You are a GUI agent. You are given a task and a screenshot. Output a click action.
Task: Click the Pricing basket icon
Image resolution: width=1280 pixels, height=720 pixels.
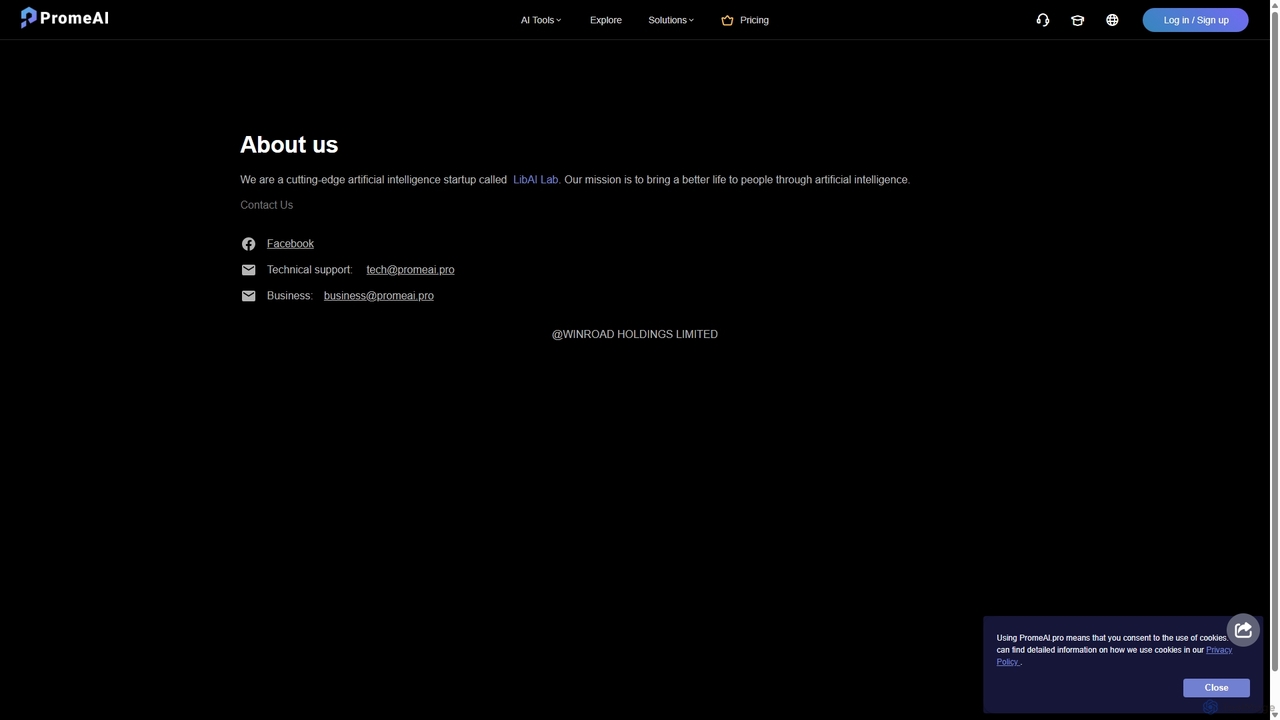click(727, 20)
